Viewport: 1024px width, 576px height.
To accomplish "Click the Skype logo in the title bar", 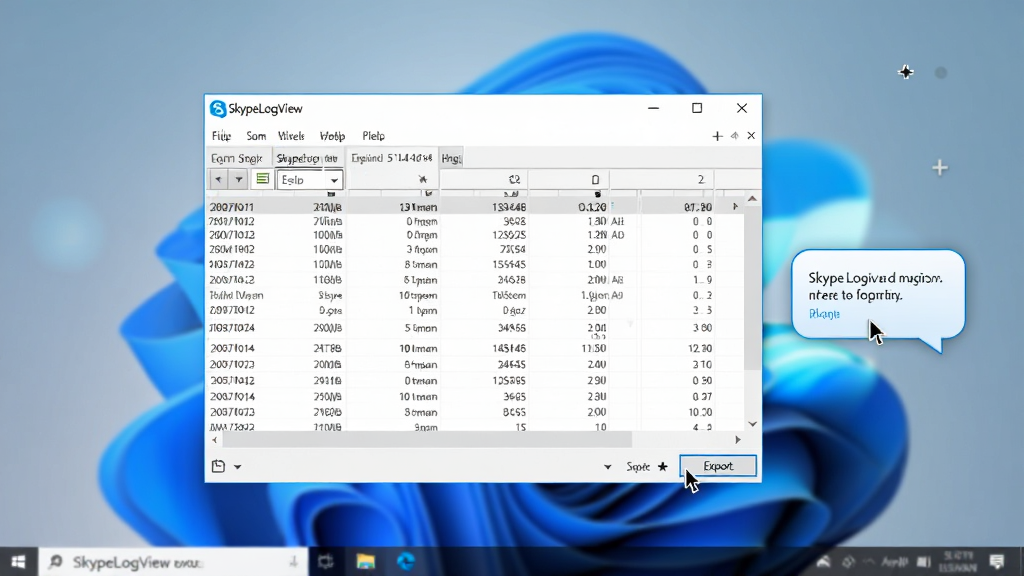I will (x=217, y=108).
